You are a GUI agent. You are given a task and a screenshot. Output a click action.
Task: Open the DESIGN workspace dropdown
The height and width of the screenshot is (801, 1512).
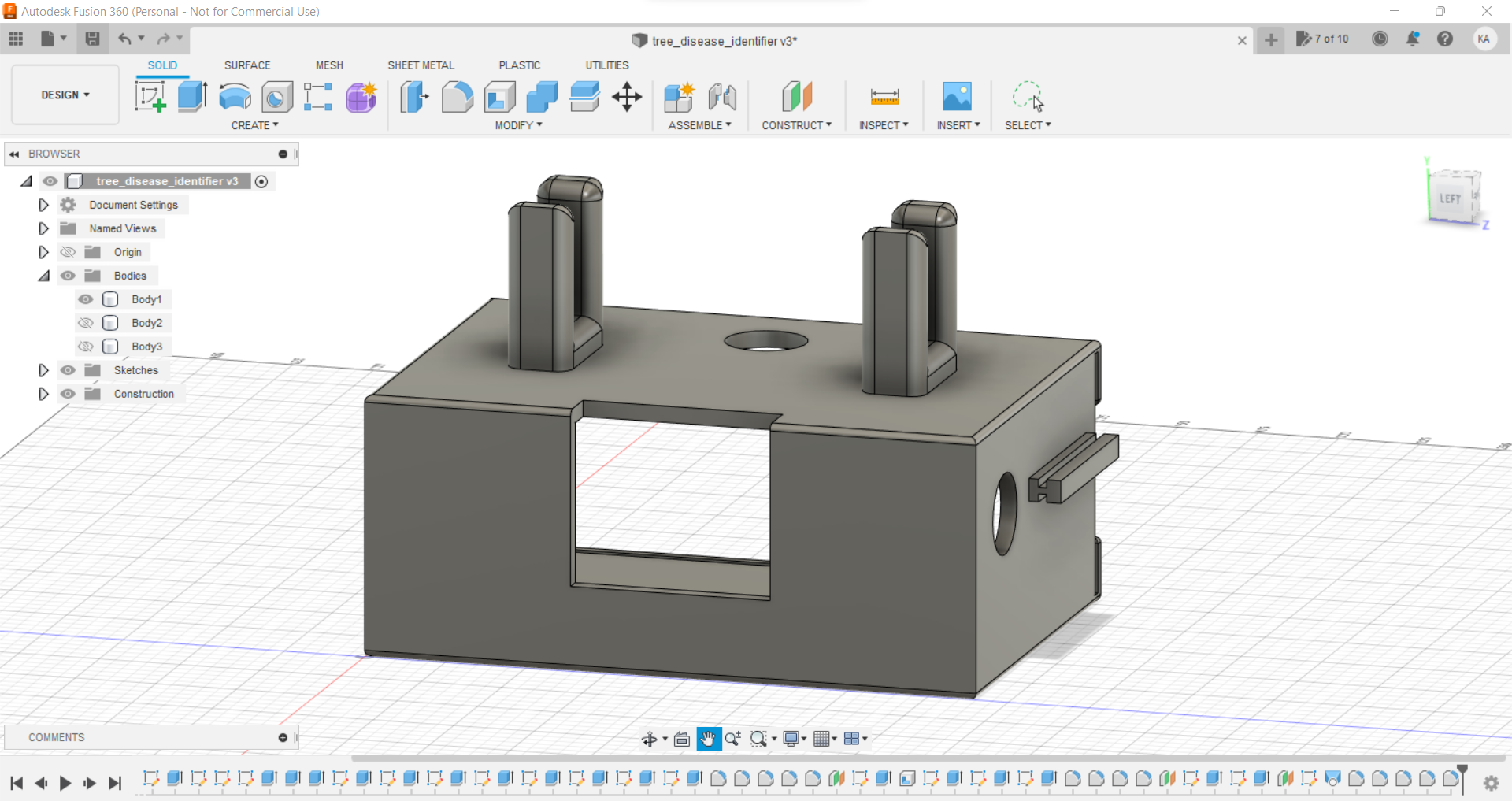tap(65, 95)
